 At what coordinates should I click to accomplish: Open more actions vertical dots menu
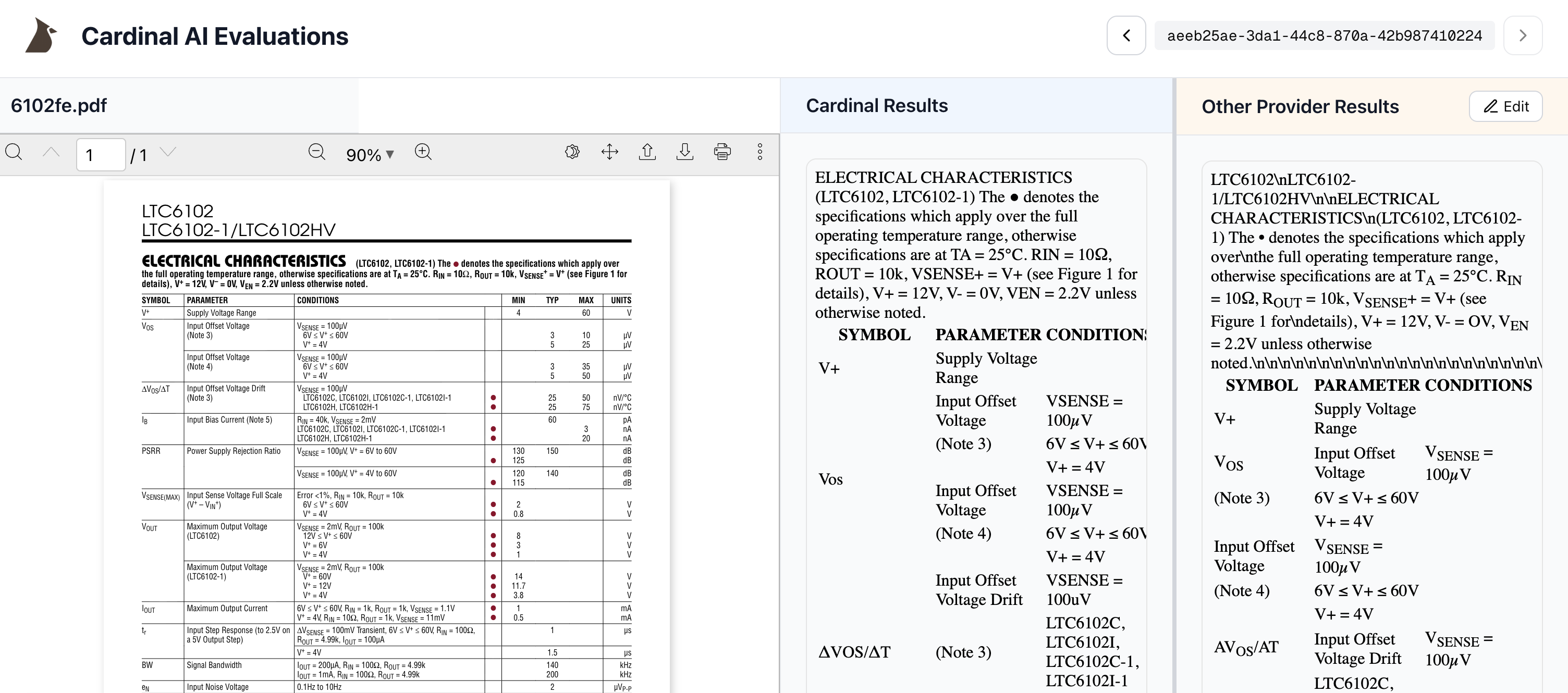coord(759,152)
